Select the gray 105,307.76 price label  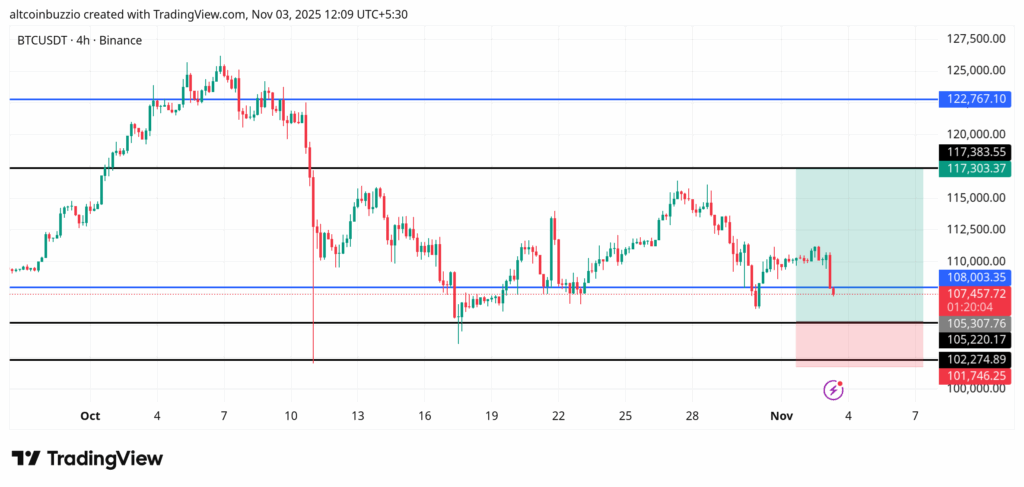[974, 324]
